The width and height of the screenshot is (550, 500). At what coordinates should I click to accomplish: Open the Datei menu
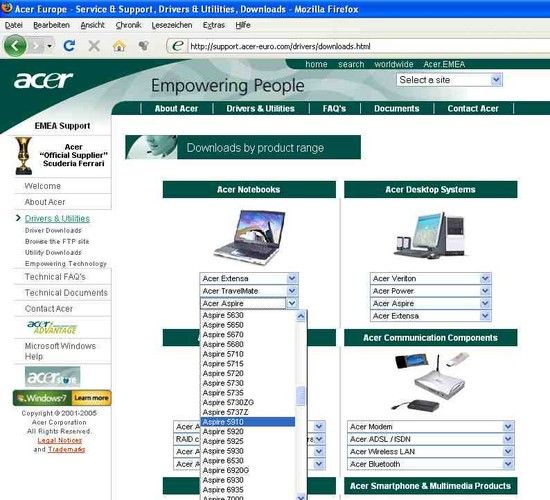coord(14,25)
